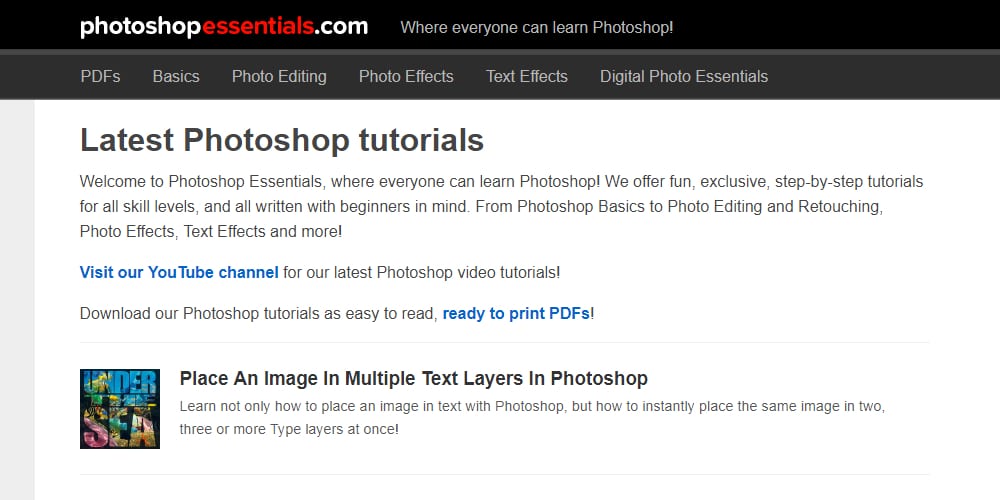Click the white 'photoshop' part of logo
The width and height of the screenshot is (1000, 500).
(x=140, y=27)
